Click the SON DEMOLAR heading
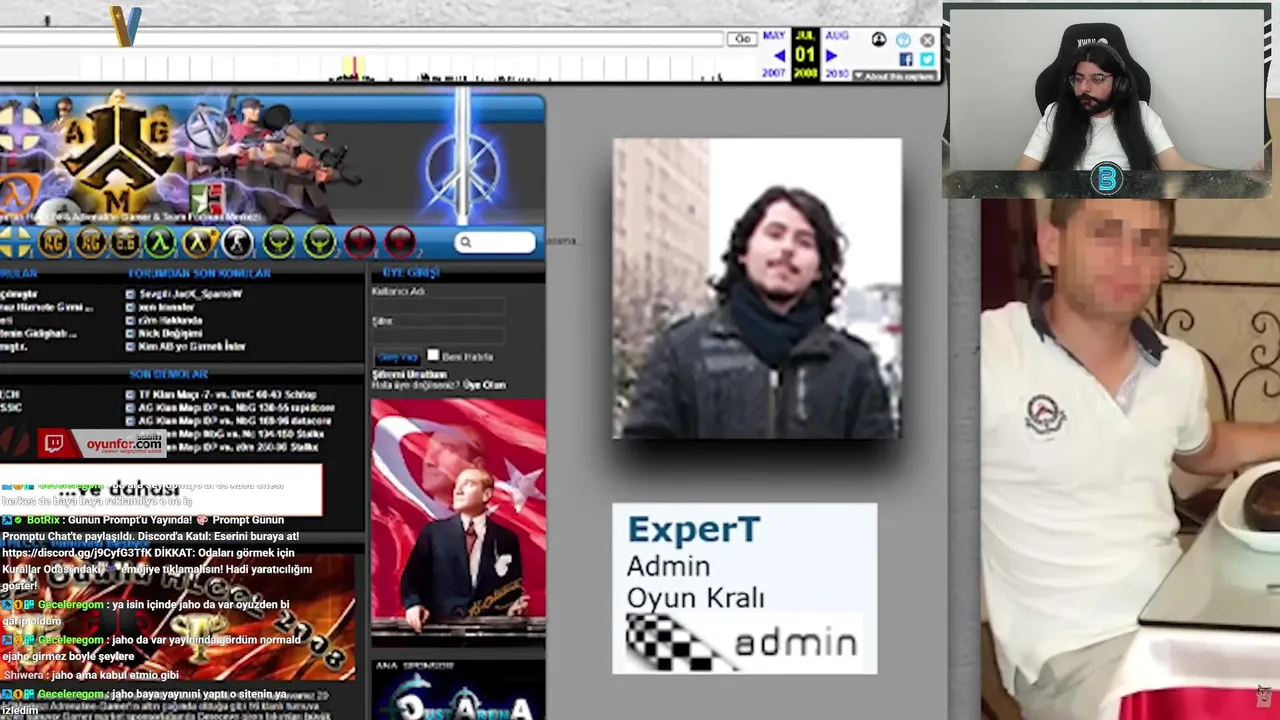The image size is (1280, 720). tap(168, 374)
